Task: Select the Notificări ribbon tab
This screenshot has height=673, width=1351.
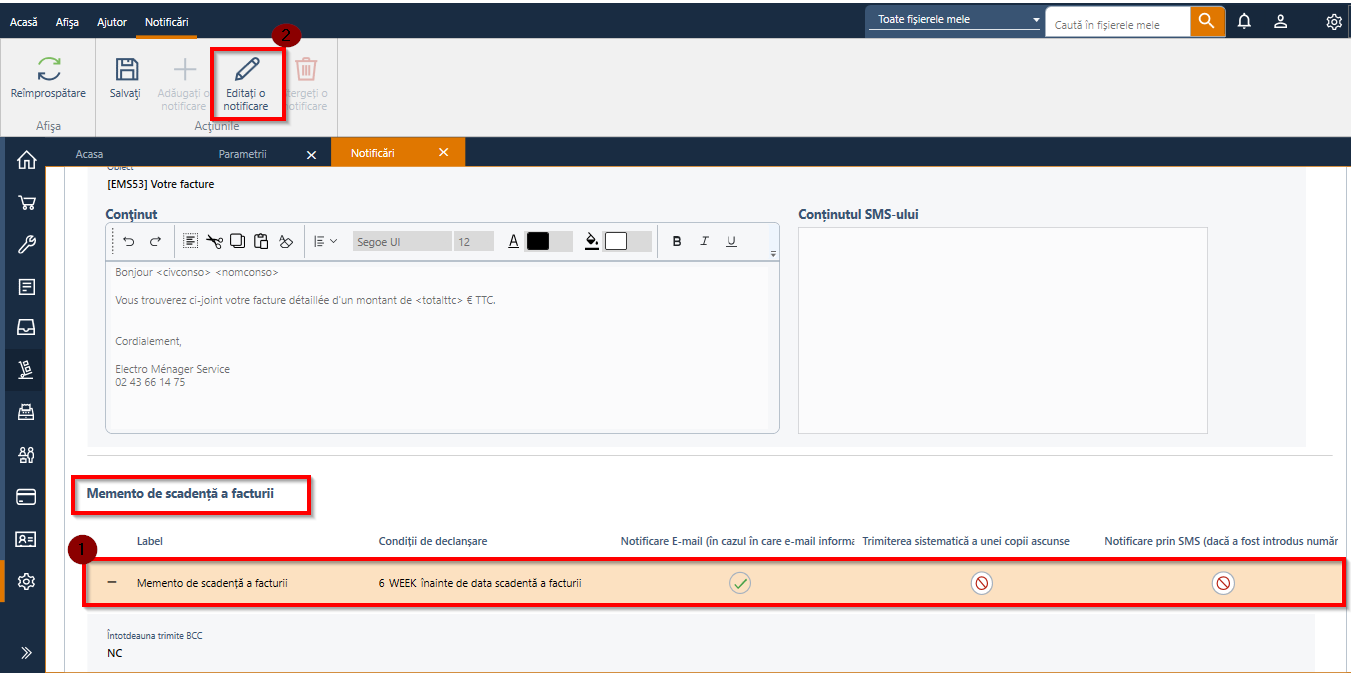Action: tap(166, 21)
